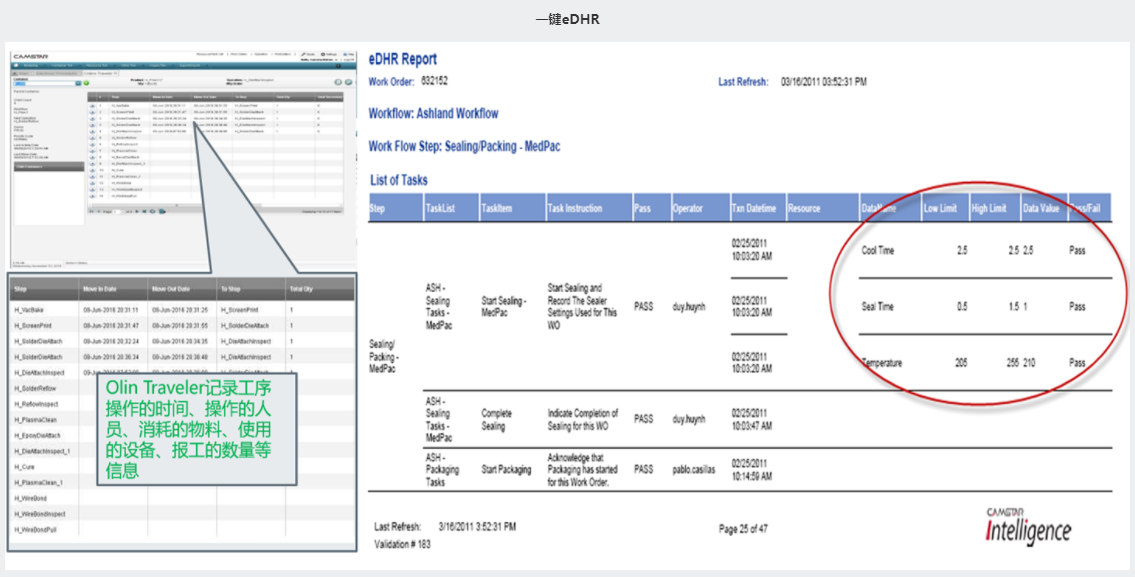Click the Start Sealing - MedPac task item
The width and height of the screenshot is (1135, 577).
[x=504, y=307]
